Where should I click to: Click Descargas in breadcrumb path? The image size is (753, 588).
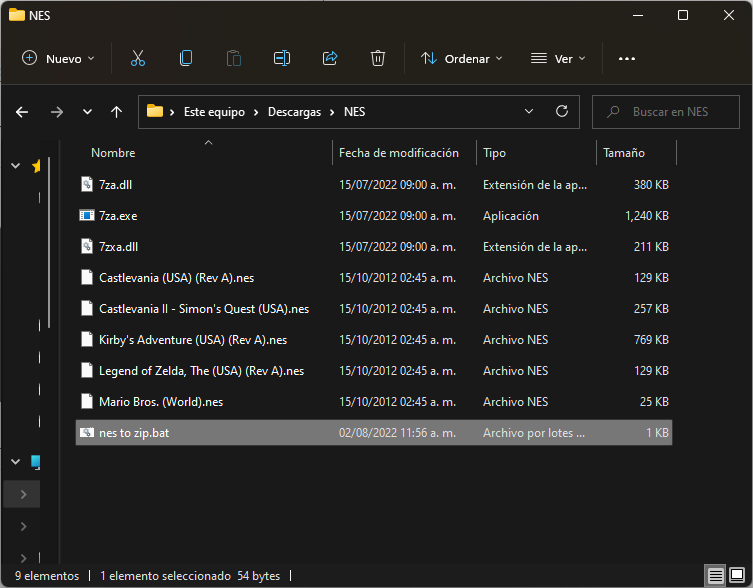294,112
